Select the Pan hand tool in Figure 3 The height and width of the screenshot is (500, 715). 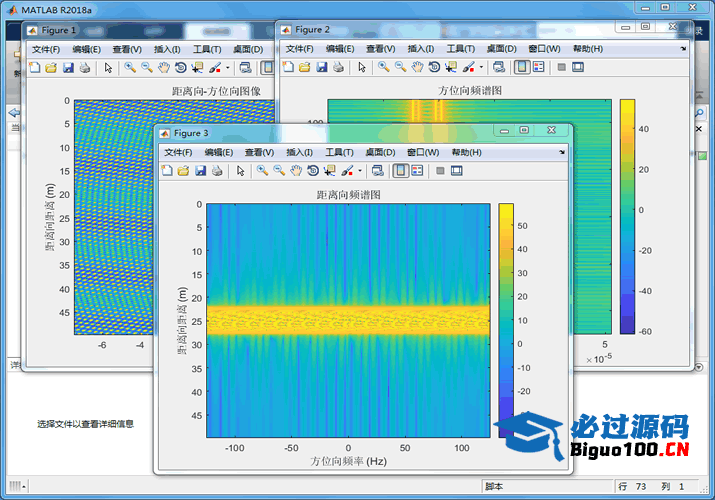click(x=296, y=171)
